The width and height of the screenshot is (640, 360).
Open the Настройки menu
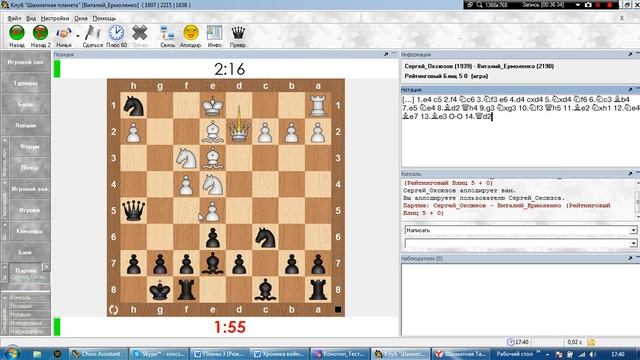tap(55, 18)
